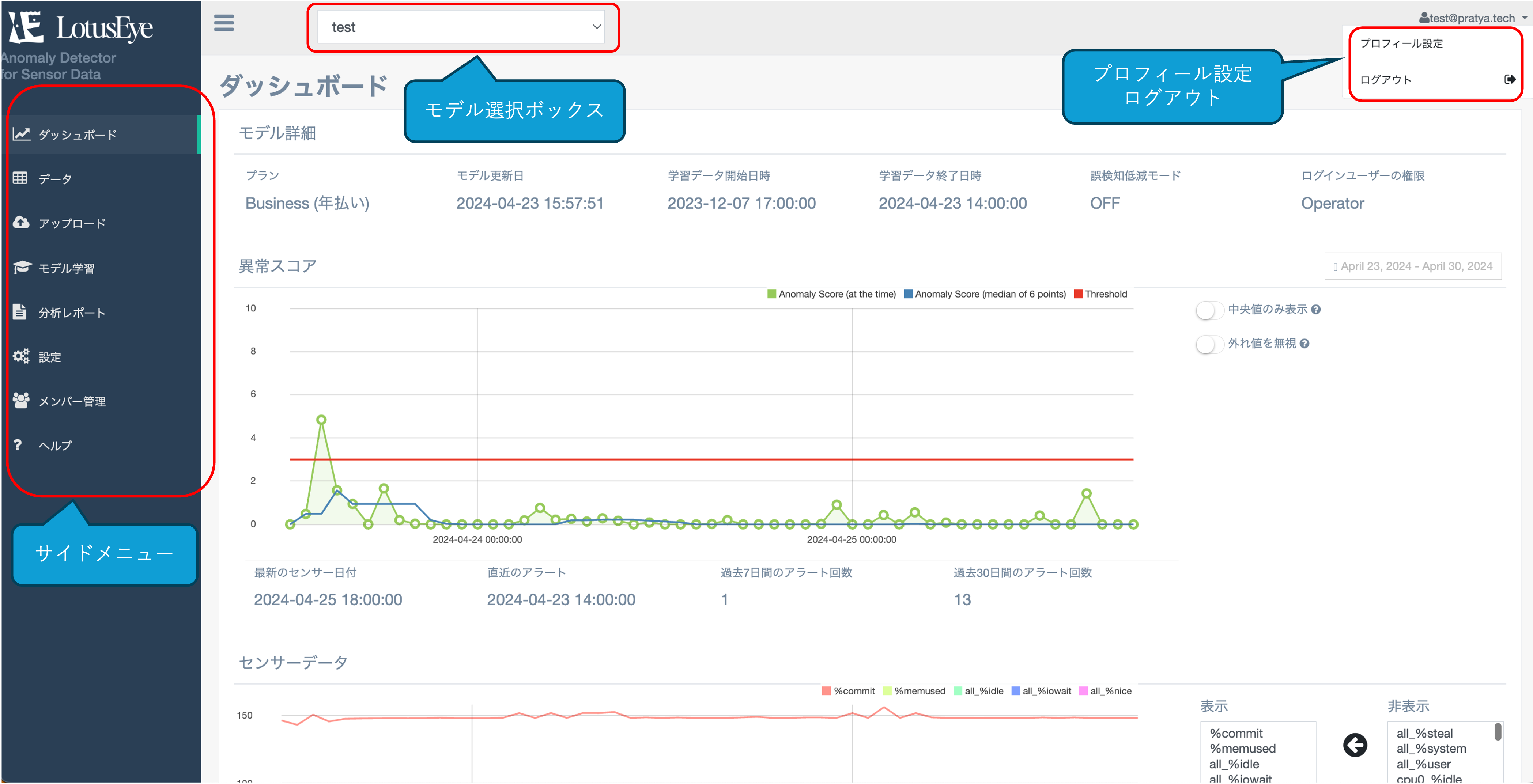Click the left arrow button between sensor lists
This screenshot has width=1533, height=784.
click(1355, 745)
